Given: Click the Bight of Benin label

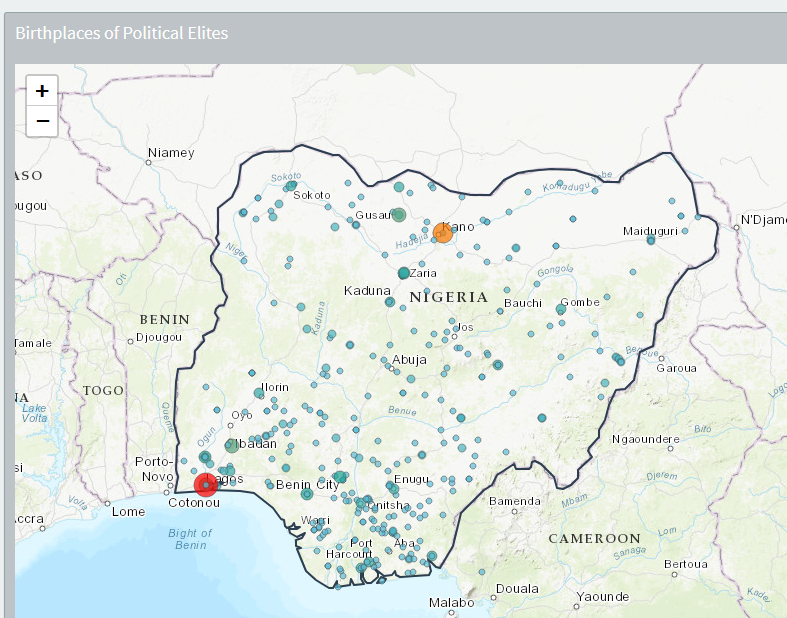Looking at the screenshot, I should click(x=190, y=539).
